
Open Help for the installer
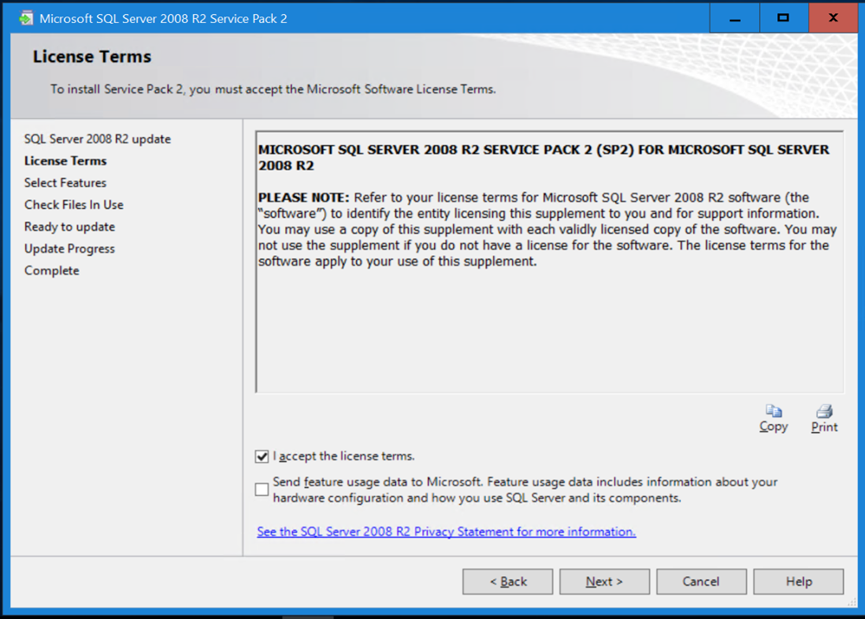tap(798, 581)
